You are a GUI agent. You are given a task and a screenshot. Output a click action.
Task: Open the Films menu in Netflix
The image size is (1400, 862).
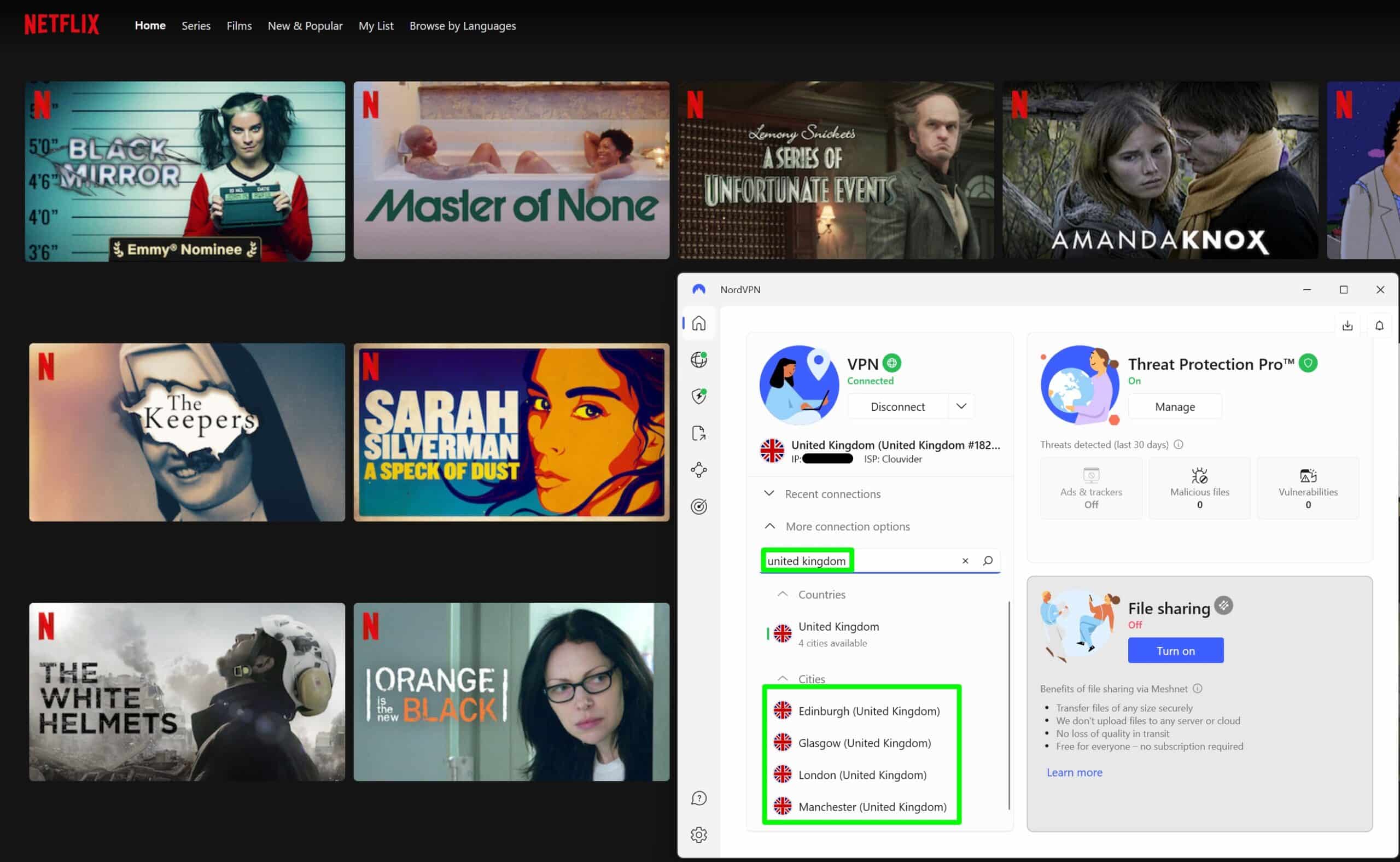tap(239, 26)
